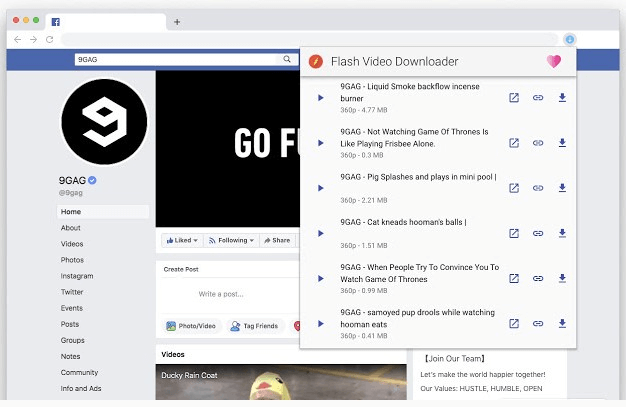Open samoyed pup video in new tab
Image resolution: width=626 pixels, height=407 pixels.
pos(514,323)
